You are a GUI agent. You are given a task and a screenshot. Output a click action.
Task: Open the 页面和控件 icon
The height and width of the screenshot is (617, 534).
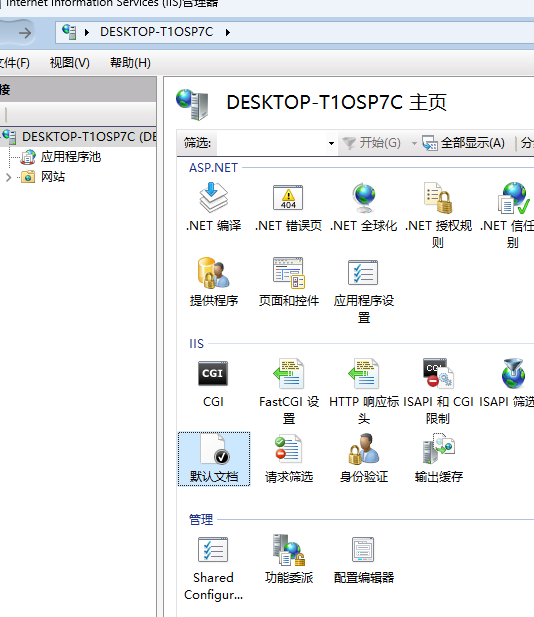289,272
